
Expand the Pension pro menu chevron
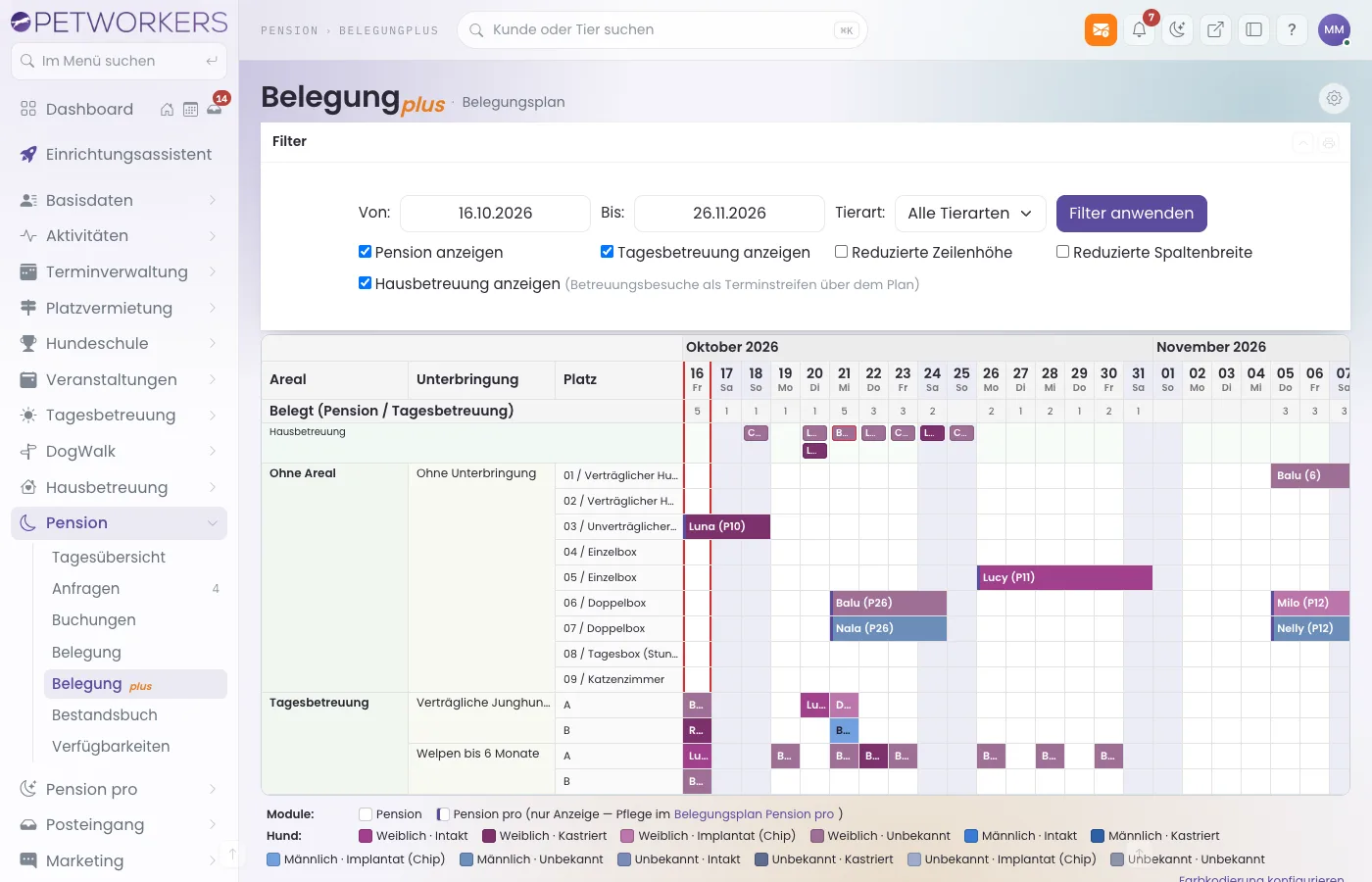tap(213, 789)
